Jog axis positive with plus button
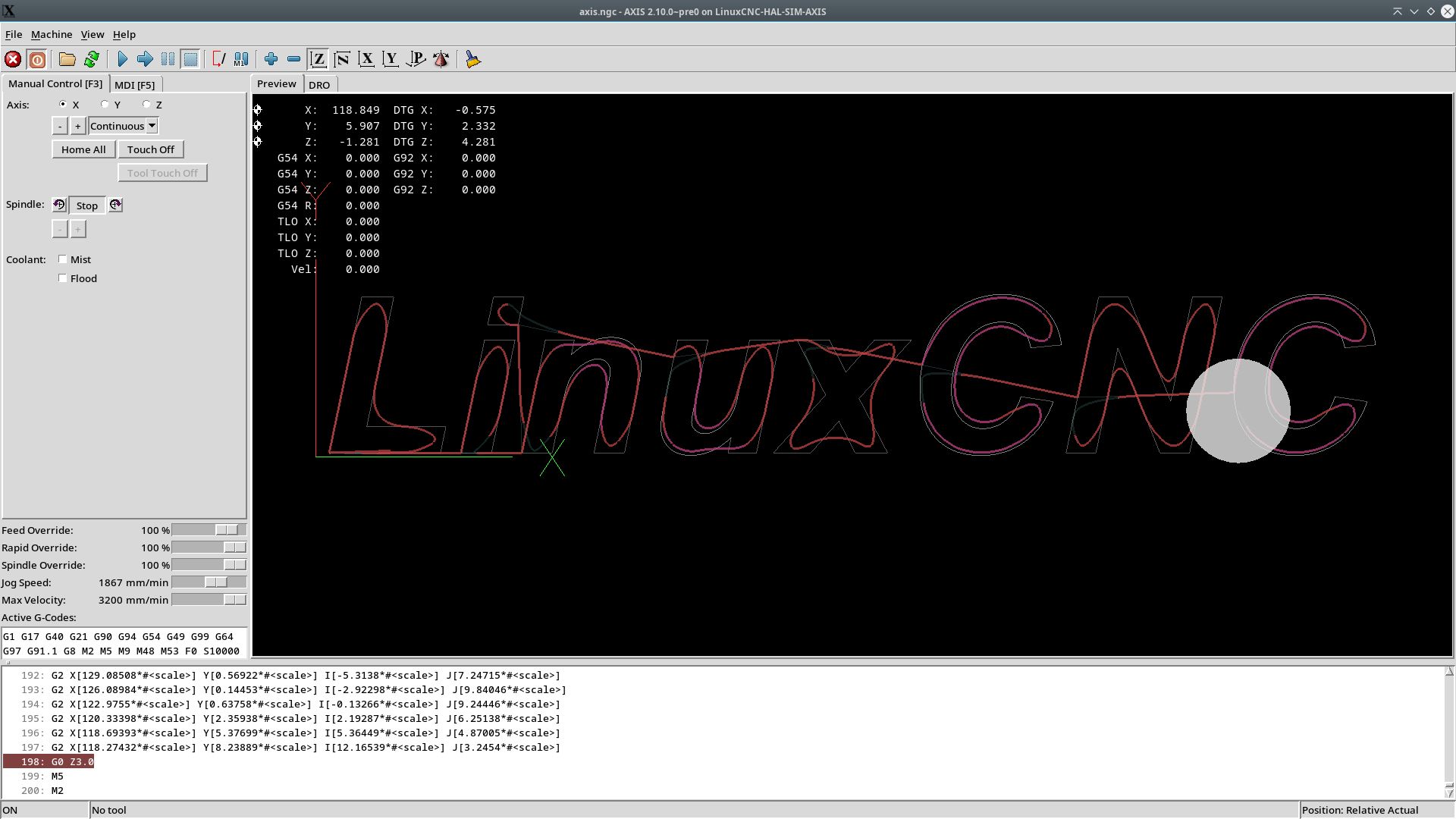This screenshot has width=1456, height=819. (x=77, y=126)
